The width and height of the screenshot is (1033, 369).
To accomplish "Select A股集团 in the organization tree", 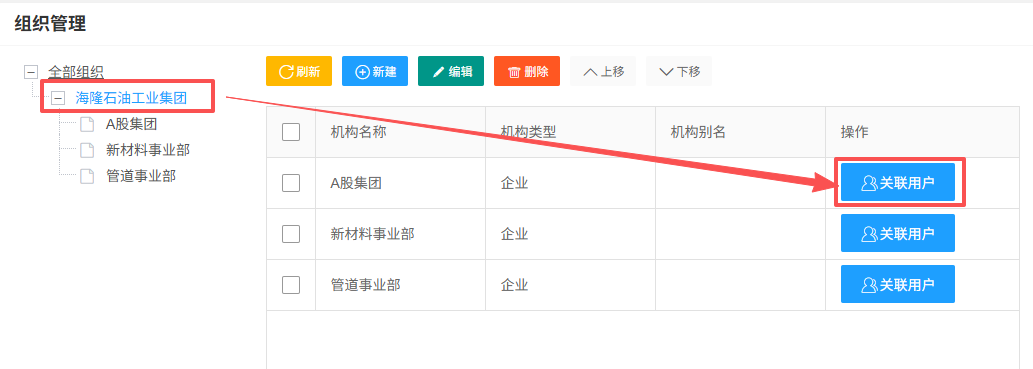I will click(x=131, y=124).
